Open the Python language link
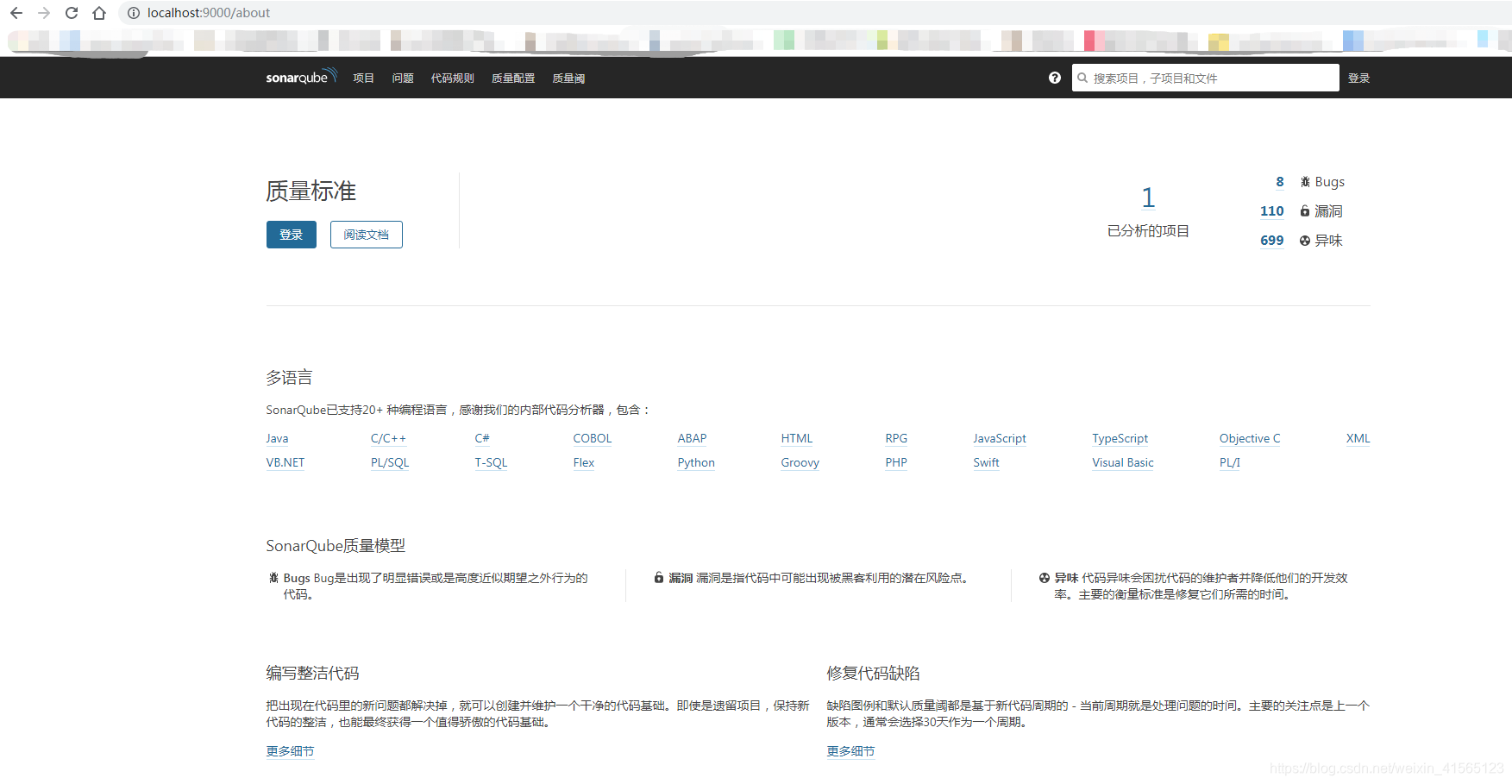The width and height of the screenshot is (1512, 784). (x=696, y=462)
